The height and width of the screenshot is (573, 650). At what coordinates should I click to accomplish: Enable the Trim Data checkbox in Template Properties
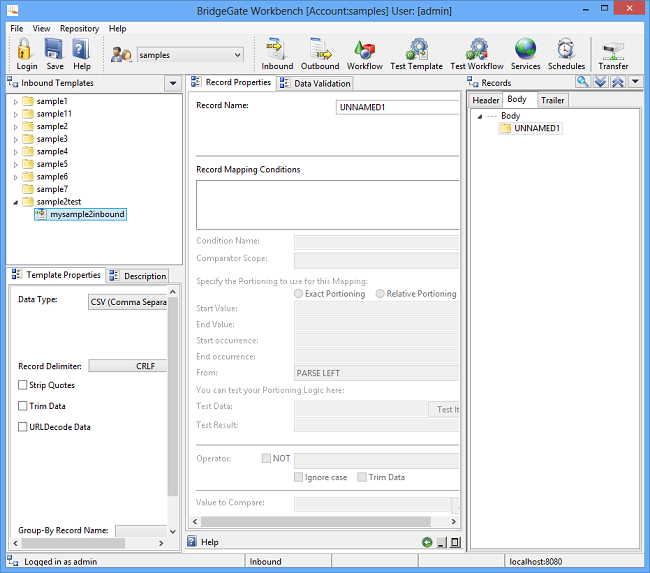pos(22,406)
